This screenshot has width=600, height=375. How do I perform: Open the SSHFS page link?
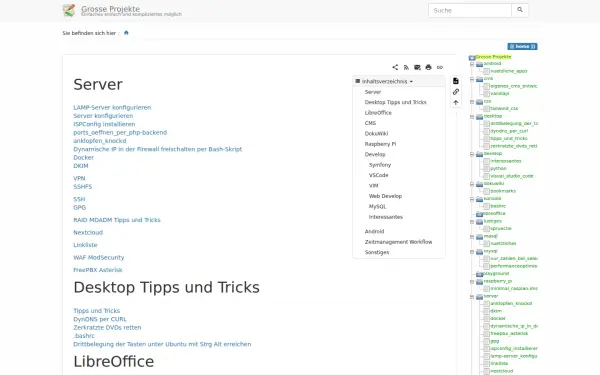83,187
